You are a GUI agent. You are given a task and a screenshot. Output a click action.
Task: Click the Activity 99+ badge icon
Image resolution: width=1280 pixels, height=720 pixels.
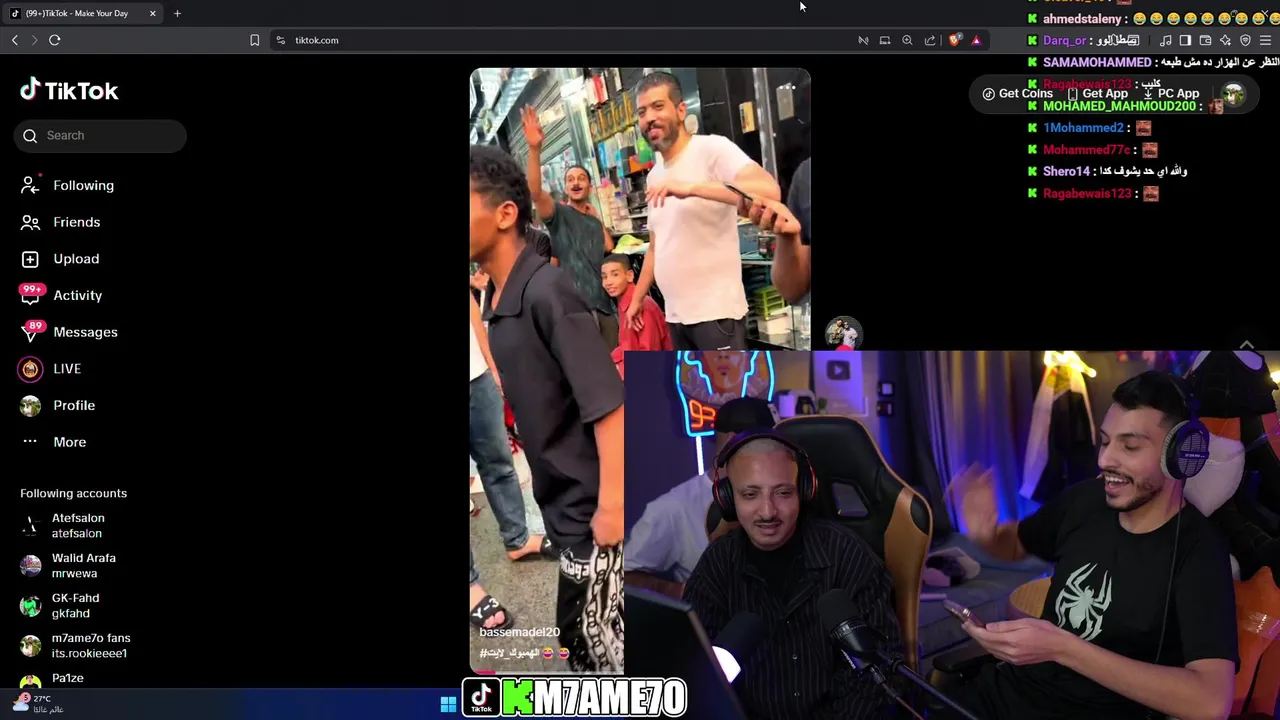[x=30, y=295]
